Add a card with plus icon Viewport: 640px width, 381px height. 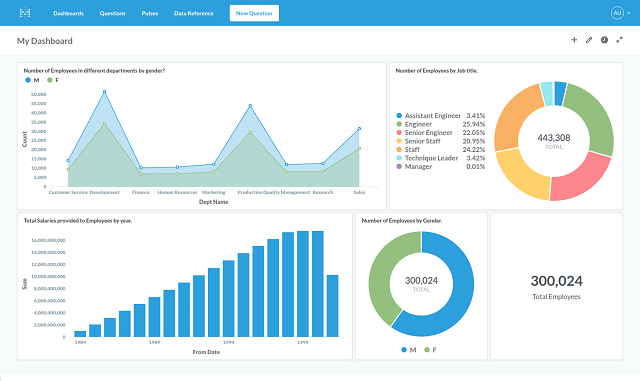(574, 40)
